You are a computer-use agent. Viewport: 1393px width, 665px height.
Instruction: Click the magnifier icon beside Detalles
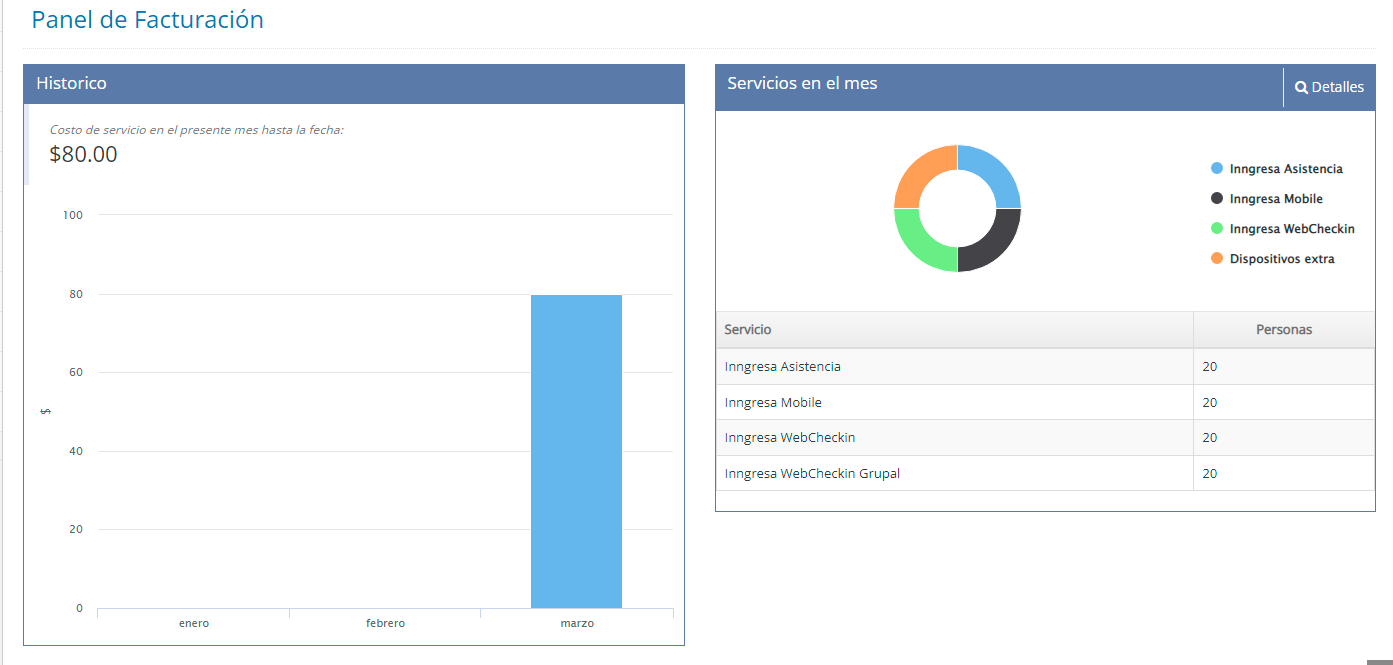pos(1301,88)
